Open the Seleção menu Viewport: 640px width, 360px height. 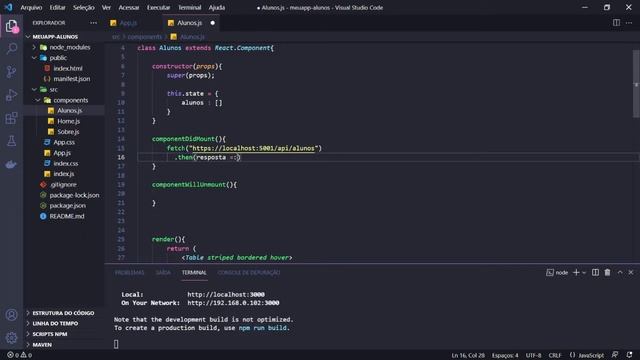[x=84, y=7]
